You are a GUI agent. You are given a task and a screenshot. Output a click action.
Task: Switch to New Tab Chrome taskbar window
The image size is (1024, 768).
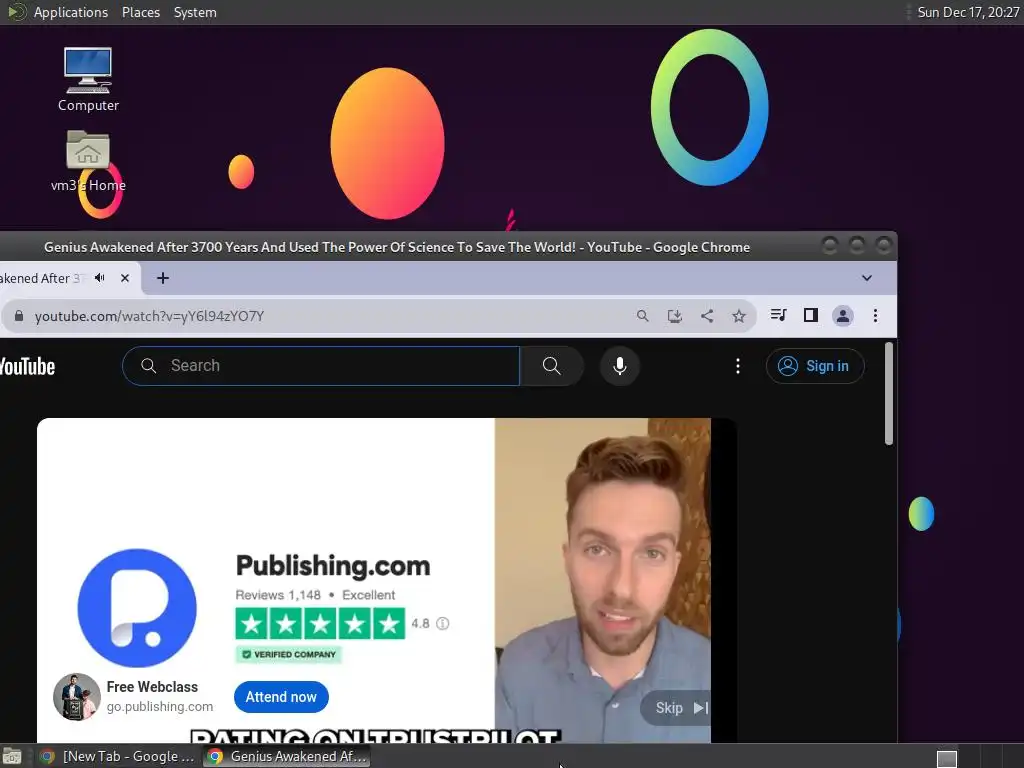pyautogui.click(x=118, y=756)
